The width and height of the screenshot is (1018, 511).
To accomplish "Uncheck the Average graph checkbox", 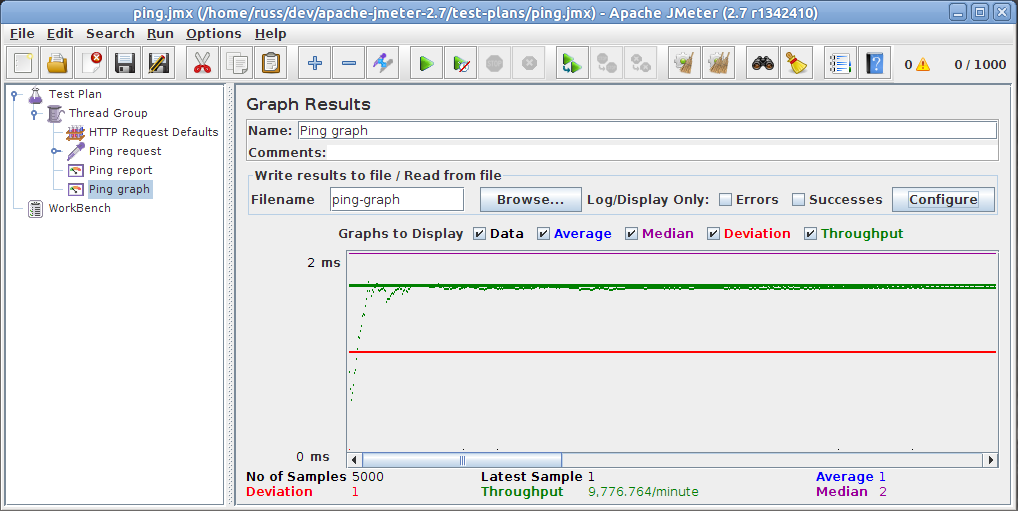I will coord(543,234).
